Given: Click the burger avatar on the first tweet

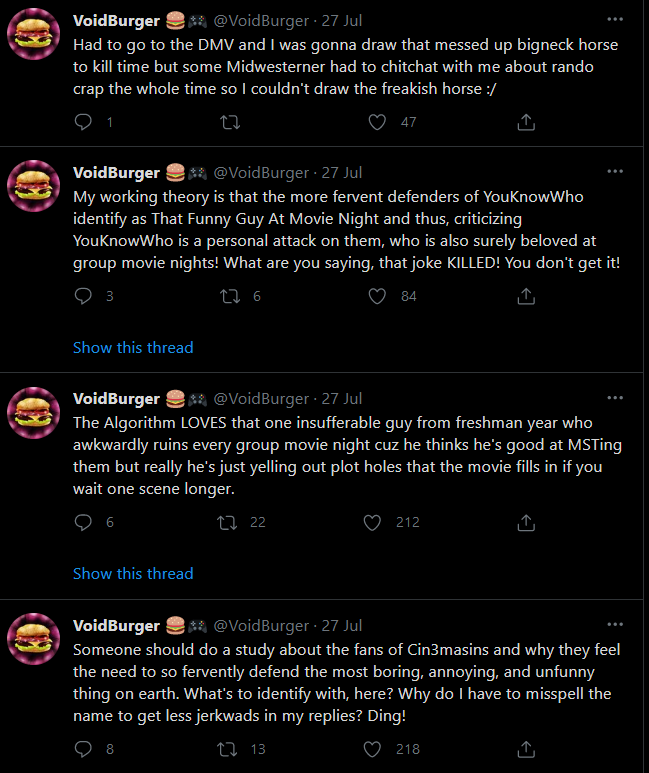Looking at the screenshot, I should click(x=34, y=34).
